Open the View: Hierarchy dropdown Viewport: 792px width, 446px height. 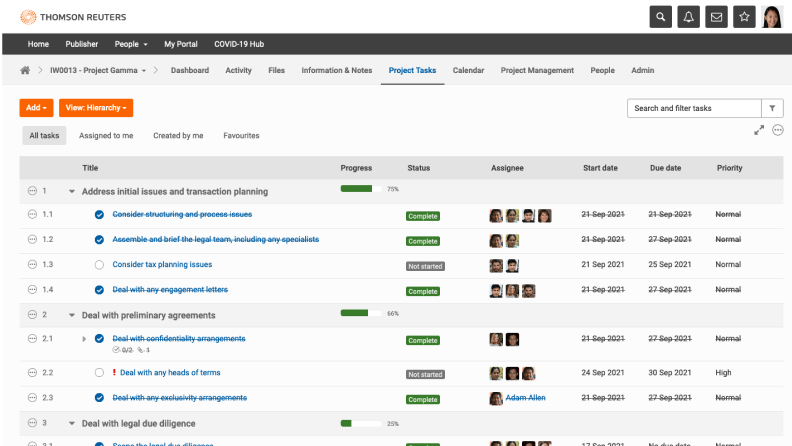tap(96, 108)
